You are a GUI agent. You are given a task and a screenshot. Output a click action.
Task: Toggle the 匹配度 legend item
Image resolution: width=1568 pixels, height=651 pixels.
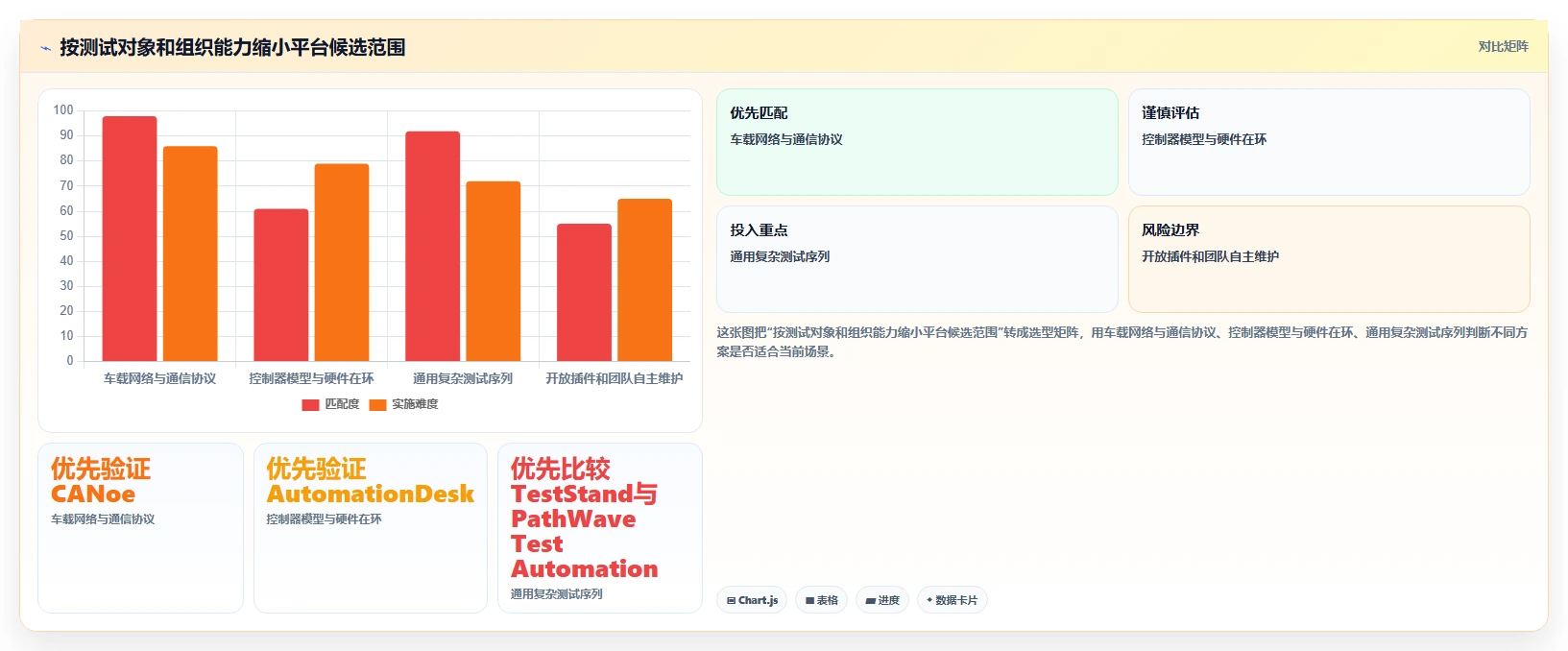point(330,404)
